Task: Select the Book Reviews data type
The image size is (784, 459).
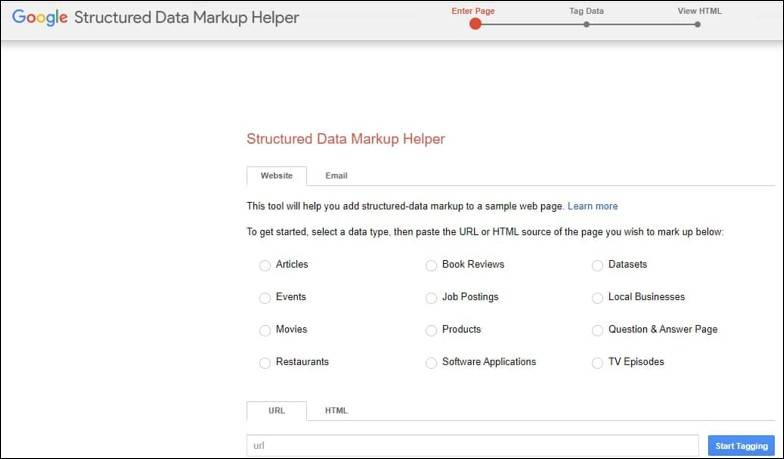Action: [431, 266]
